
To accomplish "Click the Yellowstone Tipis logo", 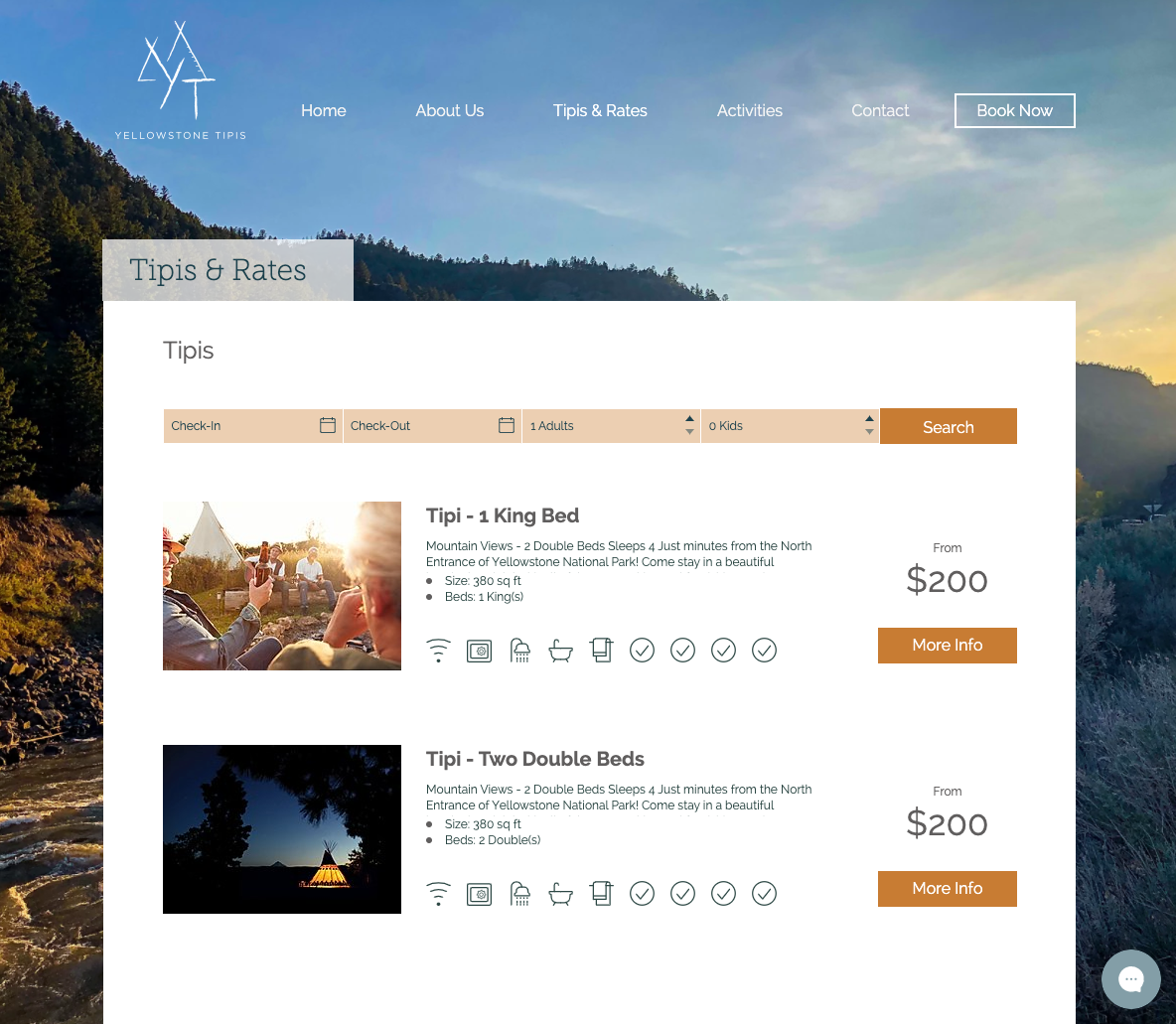I will pos(180,80).
